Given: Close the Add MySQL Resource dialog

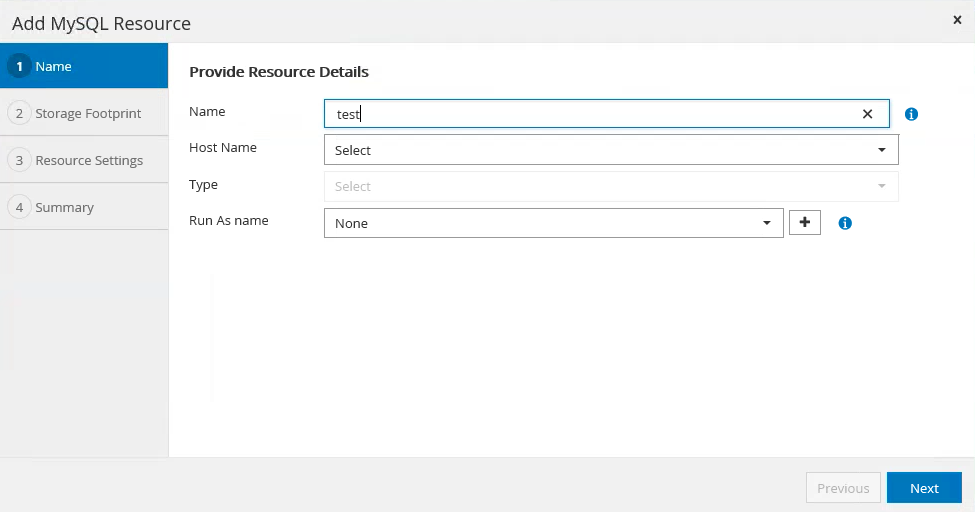Looking at the screenshot, I should (x=957, y=20).
